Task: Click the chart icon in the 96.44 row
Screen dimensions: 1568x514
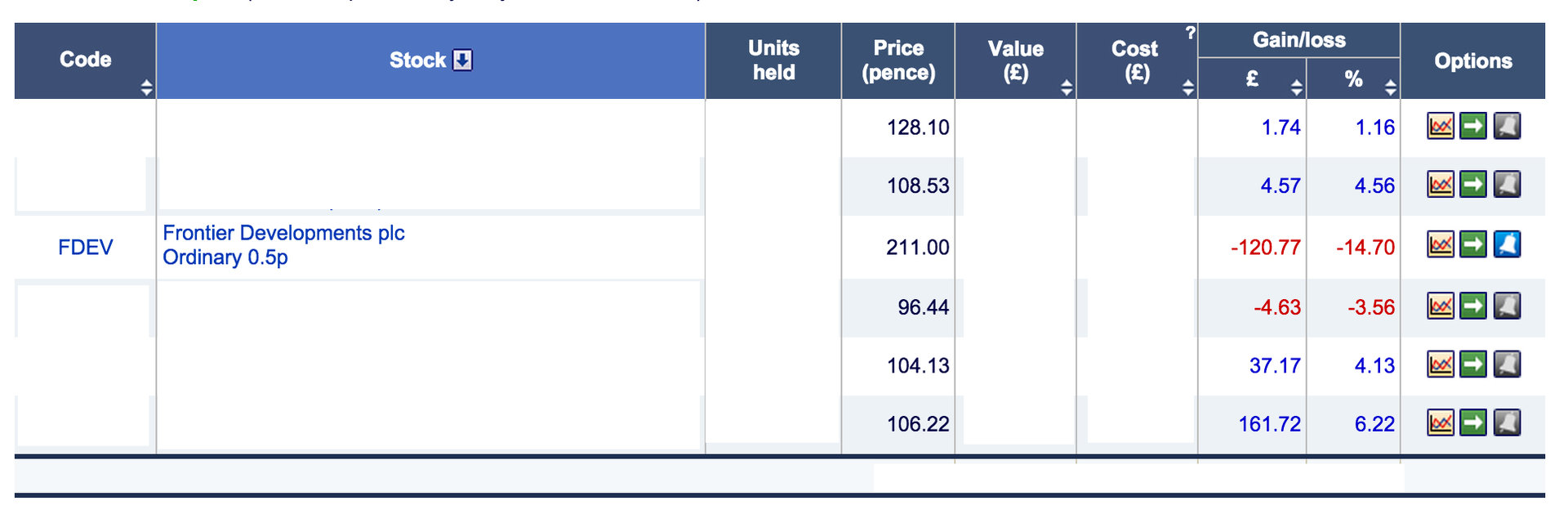Action: click(1441, 306)
